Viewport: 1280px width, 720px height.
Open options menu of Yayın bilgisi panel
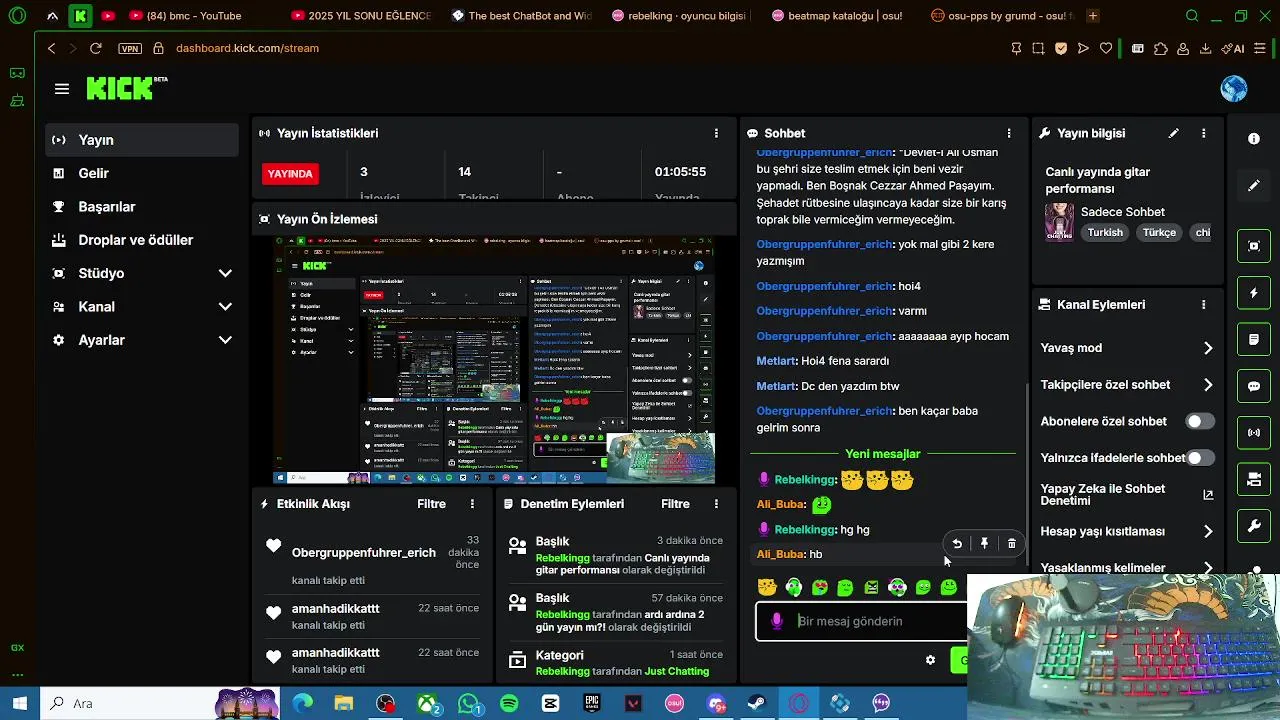[x=1204, y=133]
